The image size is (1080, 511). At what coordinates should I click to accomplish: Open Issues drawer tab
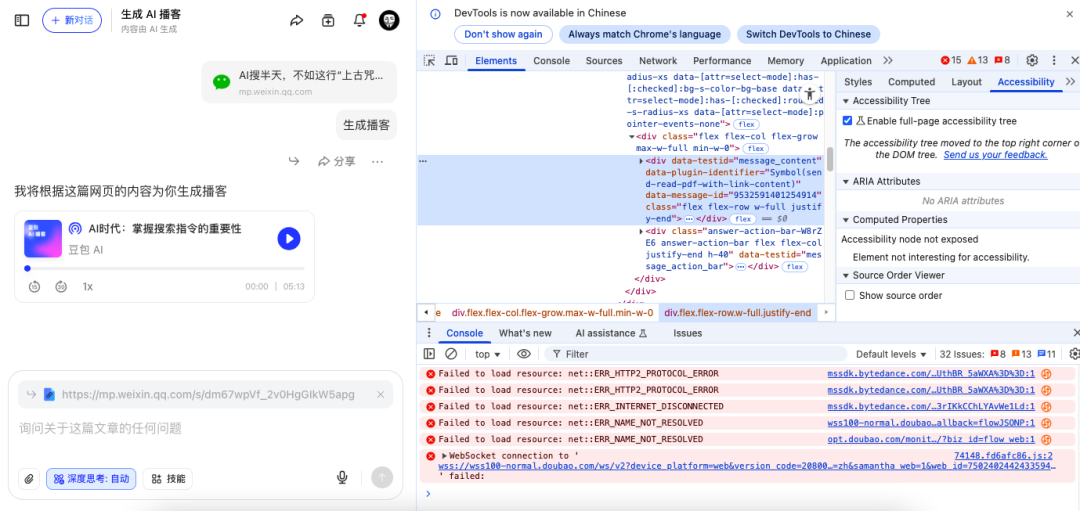(687, 333)
